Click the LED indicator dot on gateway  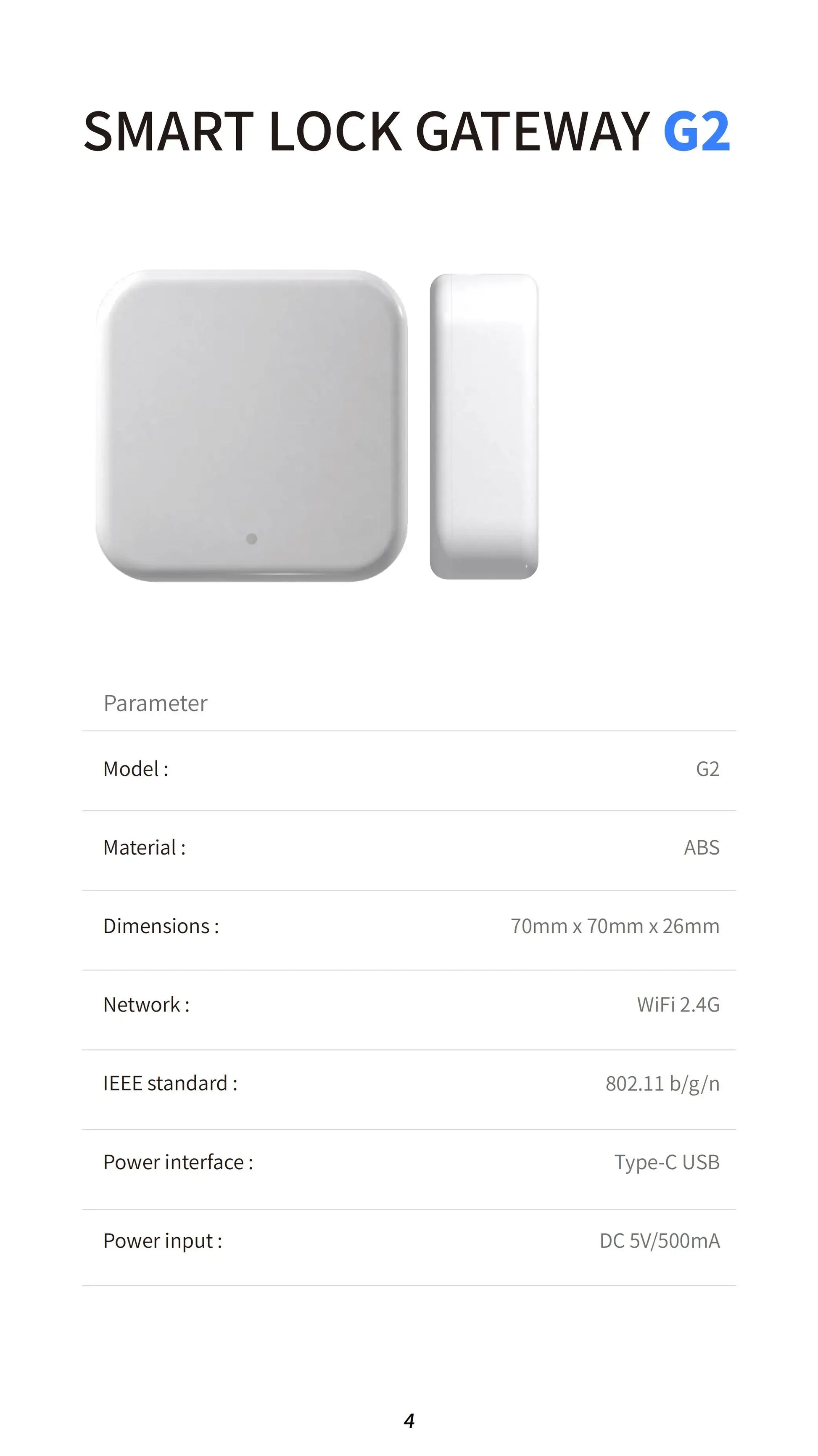click(x=252, y=539)
